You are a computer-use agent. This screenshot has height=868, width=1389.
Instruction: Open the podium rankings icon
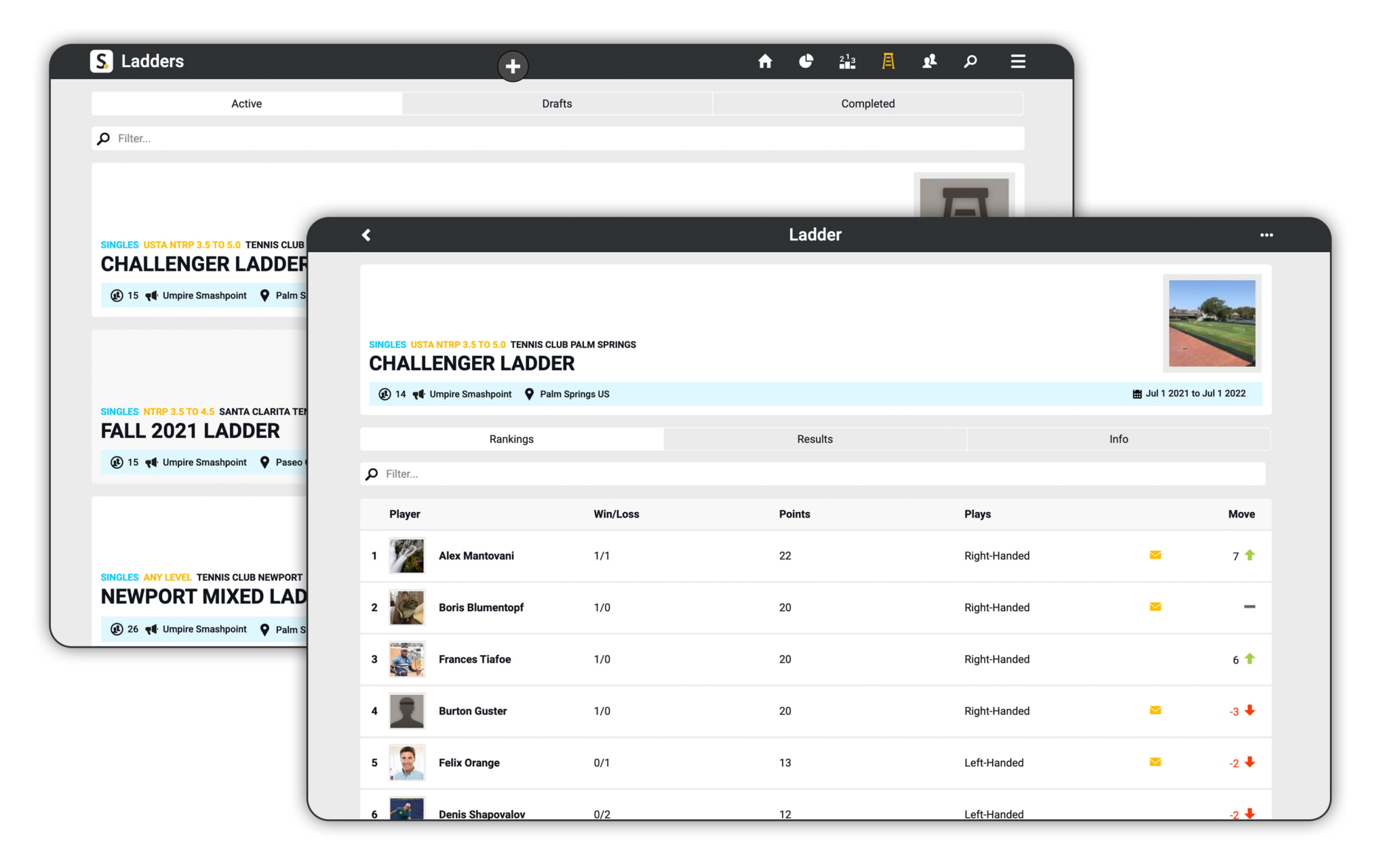point(847,62)
